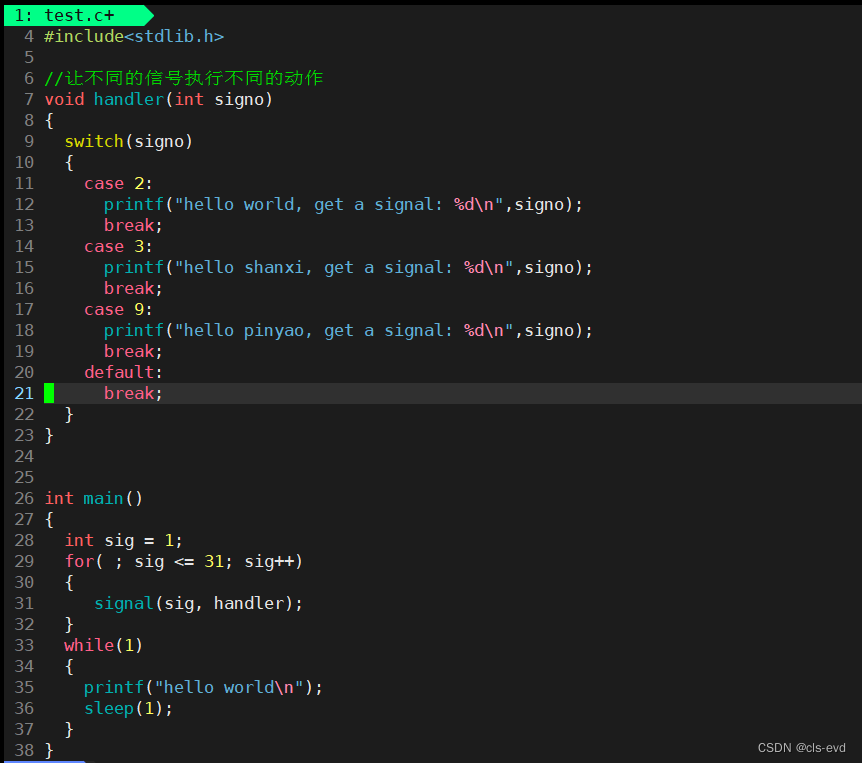Click the break statement on line 19
The height and width of the screenshot is (763, 862).
[133, 352]
